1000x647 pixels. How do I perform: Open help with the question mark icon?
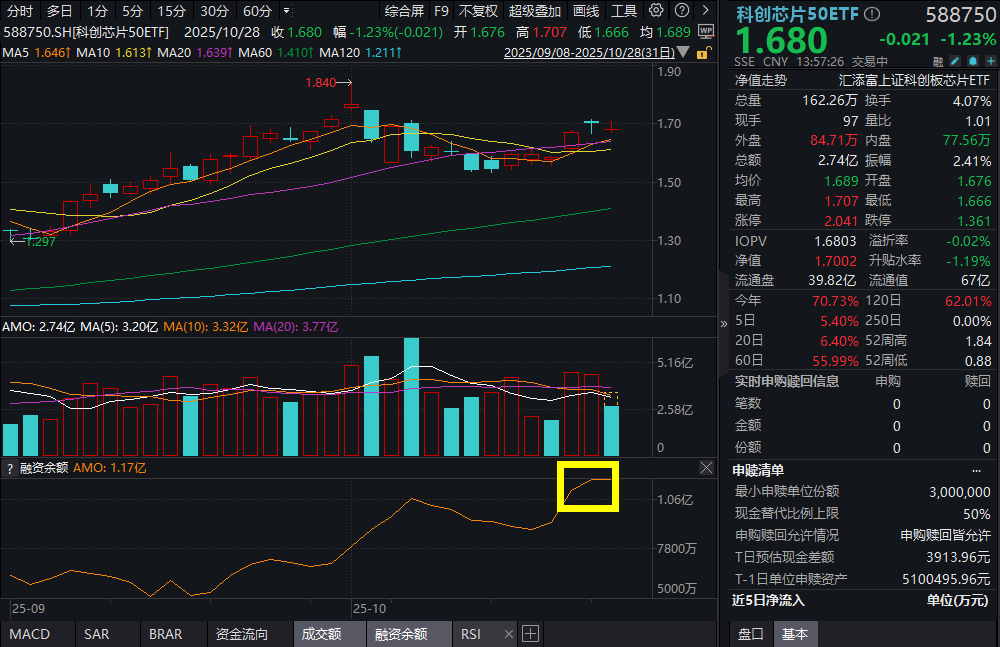[x=682, y=10]
